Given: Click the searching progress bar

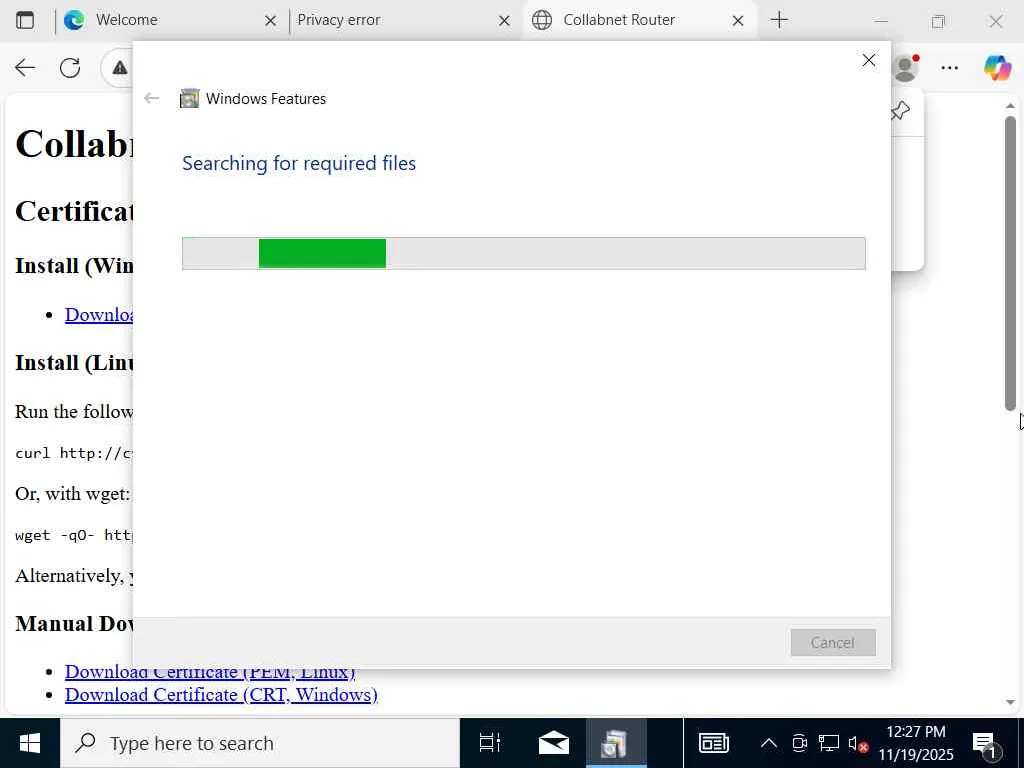Looking at the screenshot, I should 524,253.
